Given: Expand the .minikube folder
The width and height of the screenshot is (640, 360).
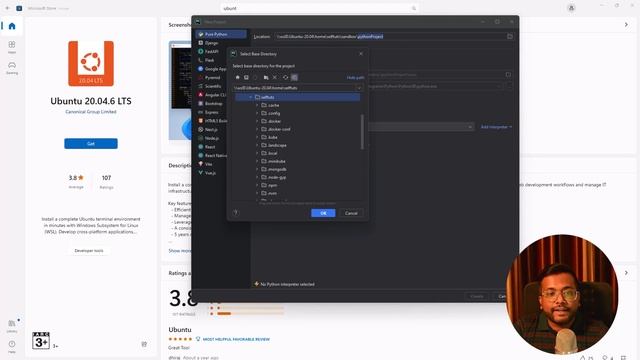Looking at the screenshot, I should [257, 161].
